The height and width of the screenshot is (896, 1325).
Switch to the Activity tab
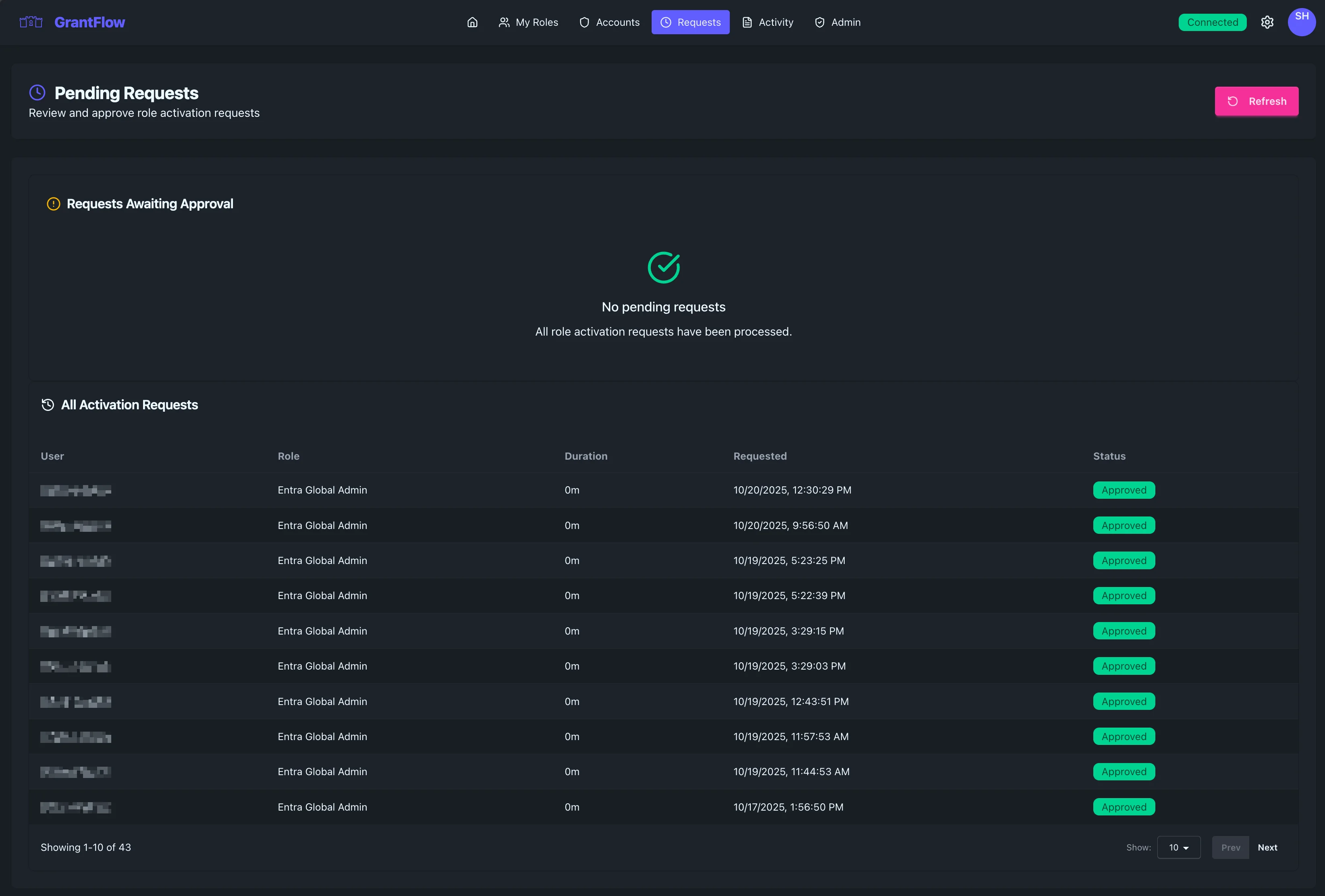[x=767, y=22]
